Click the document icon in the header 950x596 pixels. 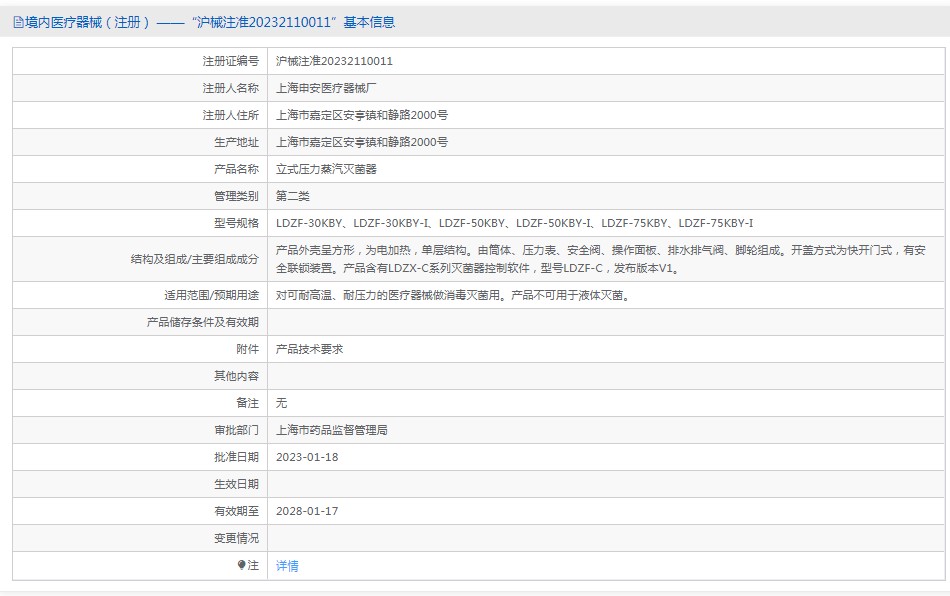18,22
